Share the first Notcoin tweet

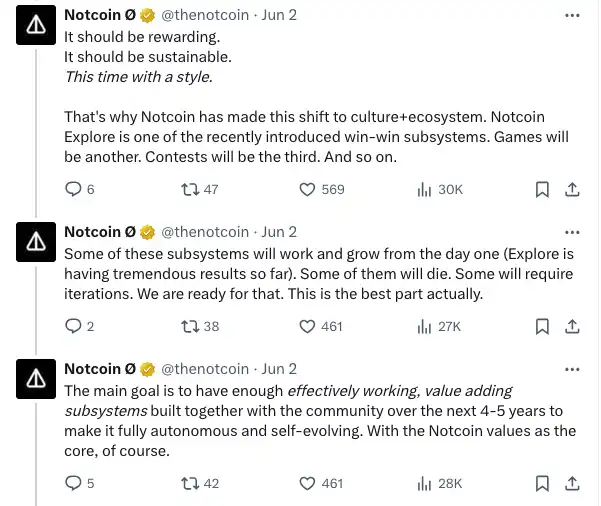pyautogui.click(x=572, y=189)
